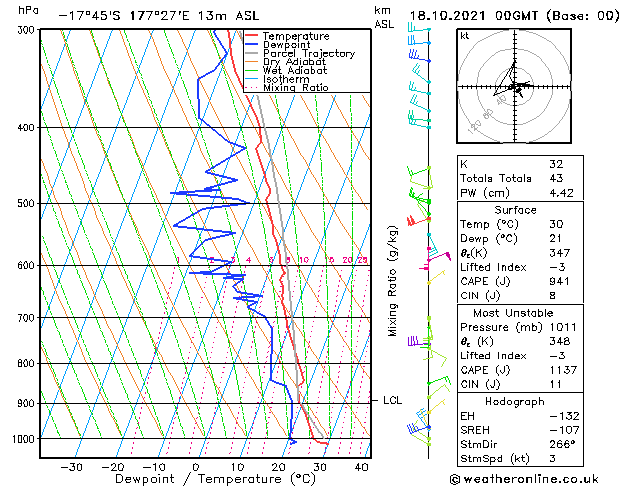Select the 'Dewpoint' legend label

click(x=286, y=45)
